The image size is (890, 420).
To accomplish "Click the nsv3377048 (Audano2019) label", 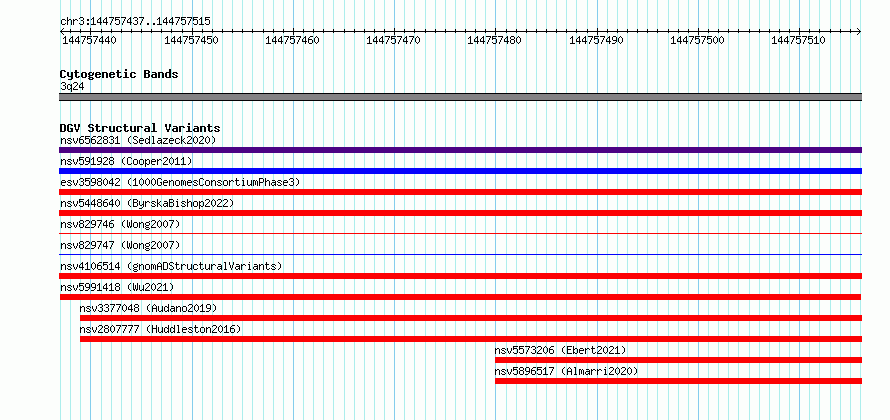I will click(148, 308).
